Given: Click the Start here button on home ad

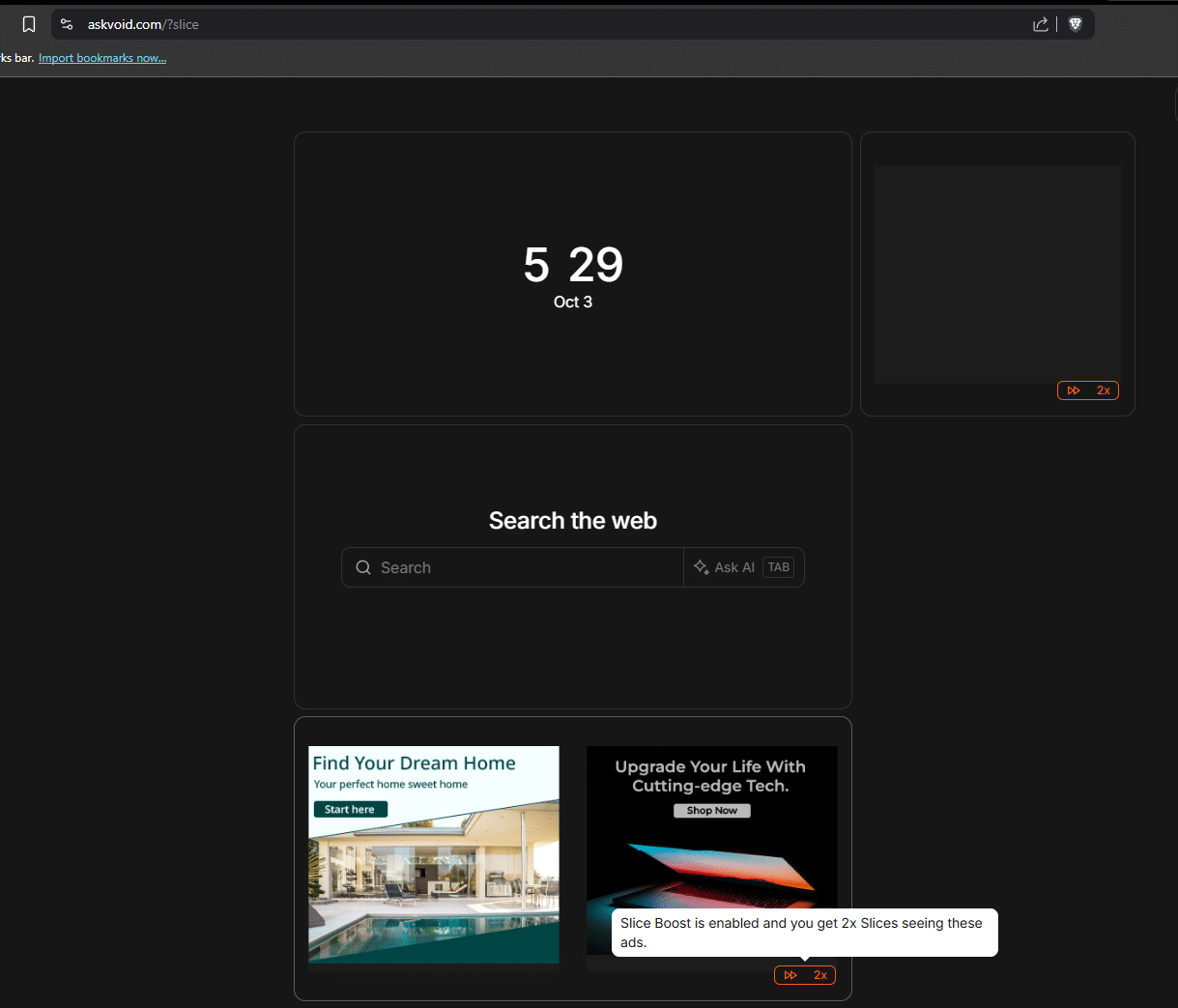Looking at the screenshot, I should tap(350, 809).
